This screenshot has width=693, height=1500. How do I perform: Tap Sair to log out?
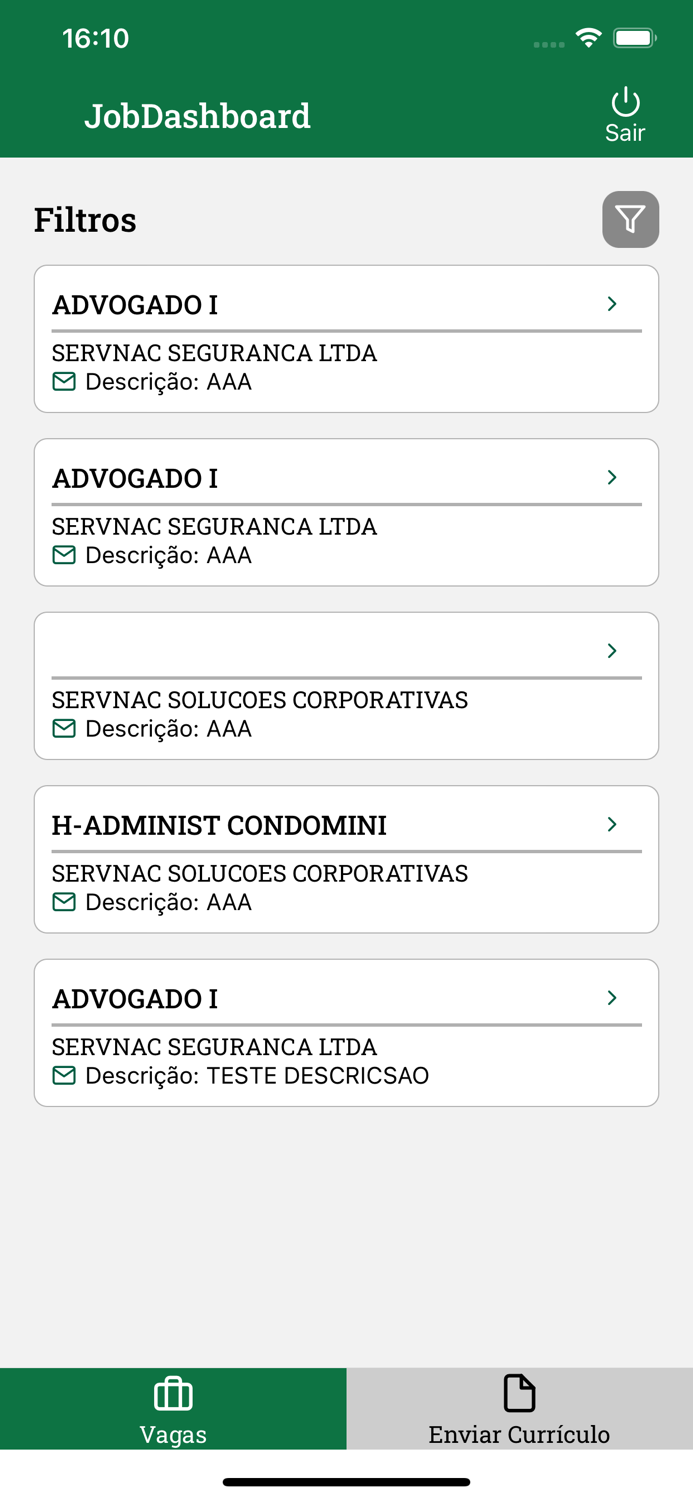pos(625,132)
